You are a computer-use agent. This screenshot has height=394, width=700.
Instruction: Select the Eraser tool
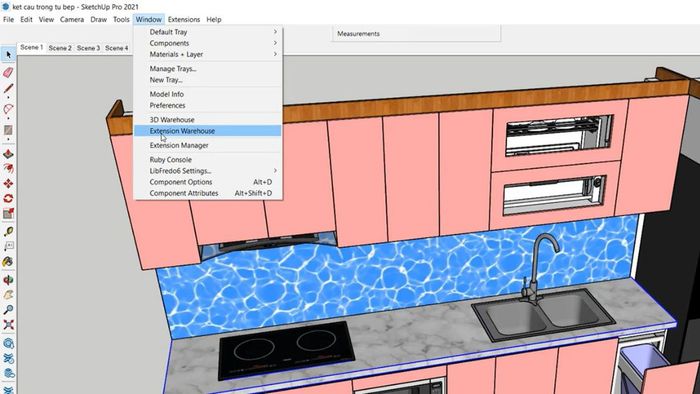[x=8, y=72]
